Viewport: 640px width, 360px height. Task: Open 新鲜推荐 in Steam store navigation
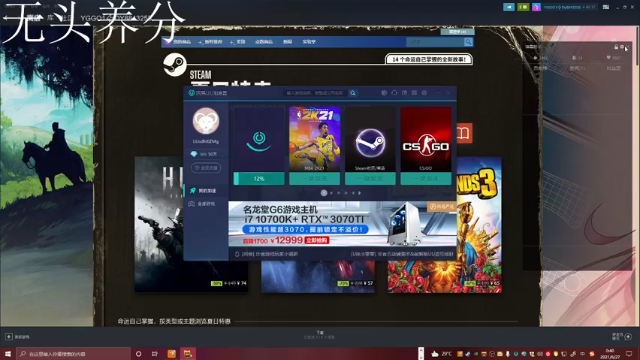click(x=213, y=42)
